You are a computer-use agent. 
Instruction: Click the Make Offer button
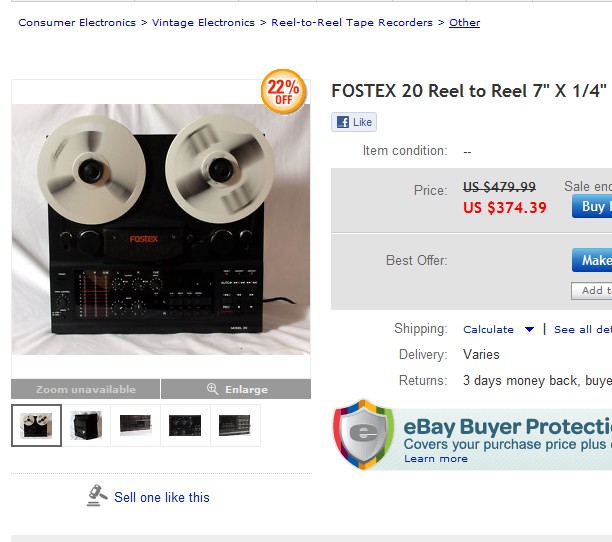(592, 260)
